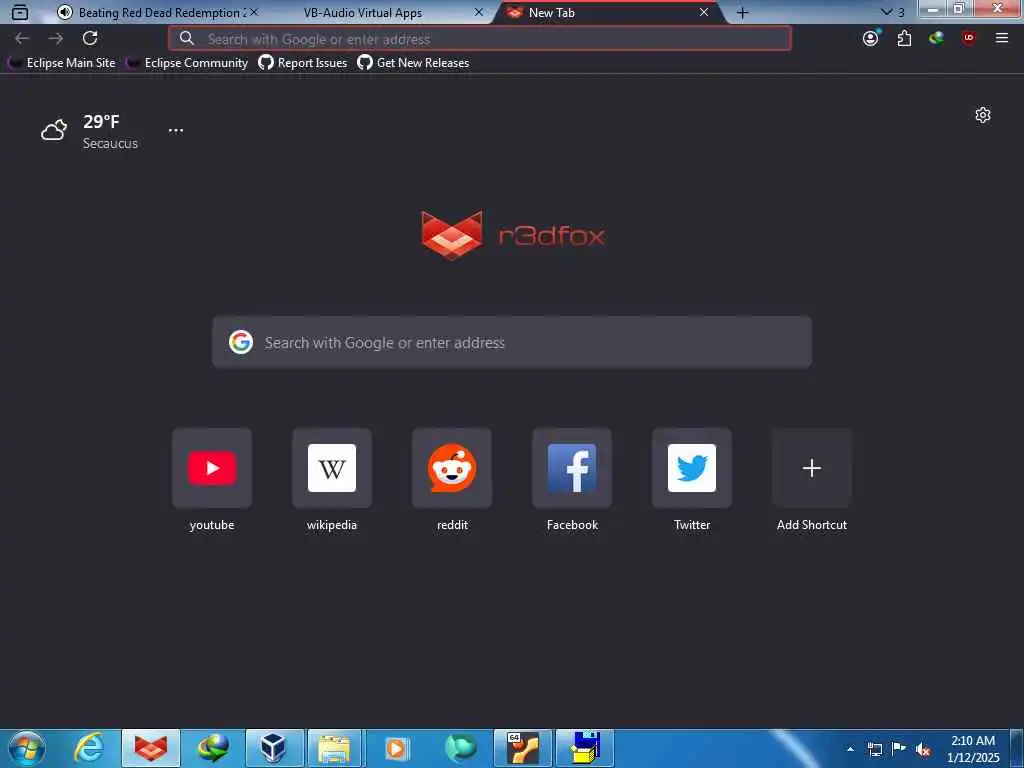
Task: Close the Beating Red Dead Redemption tab
Action: [254, 12]
